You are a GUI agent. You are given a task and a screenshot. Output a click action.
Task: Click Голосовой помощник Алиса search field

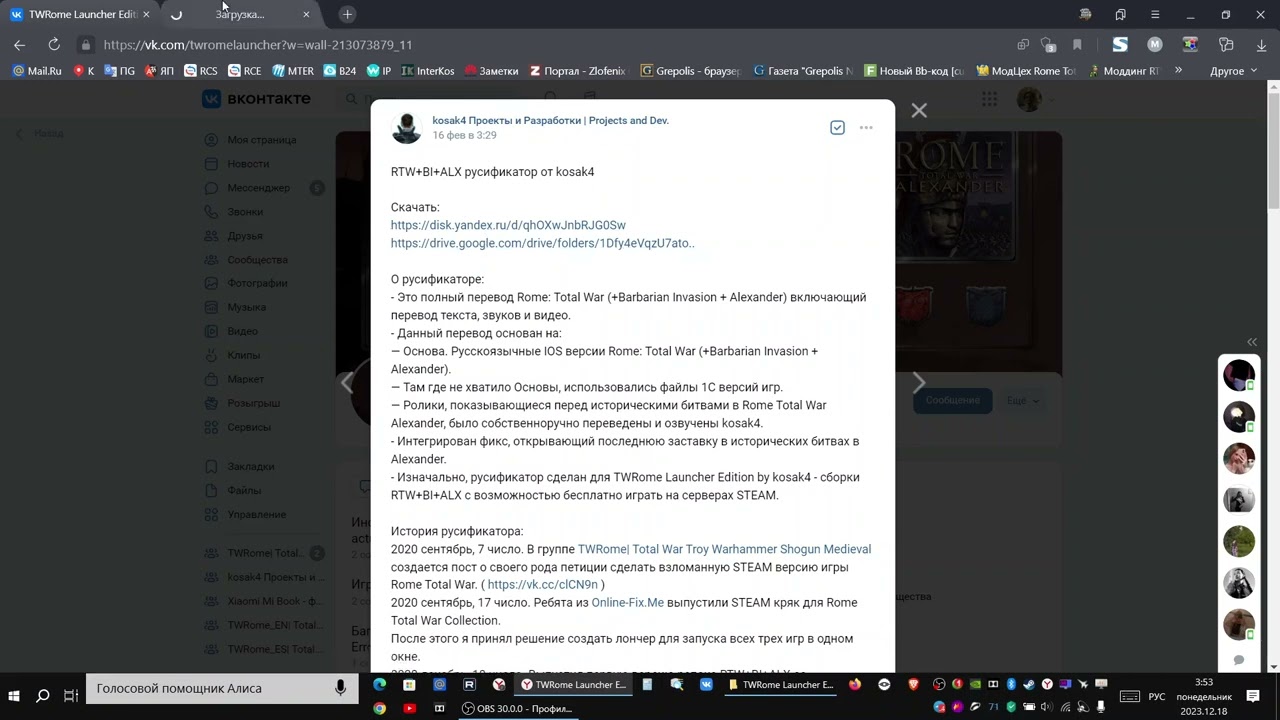coord(220,688)
